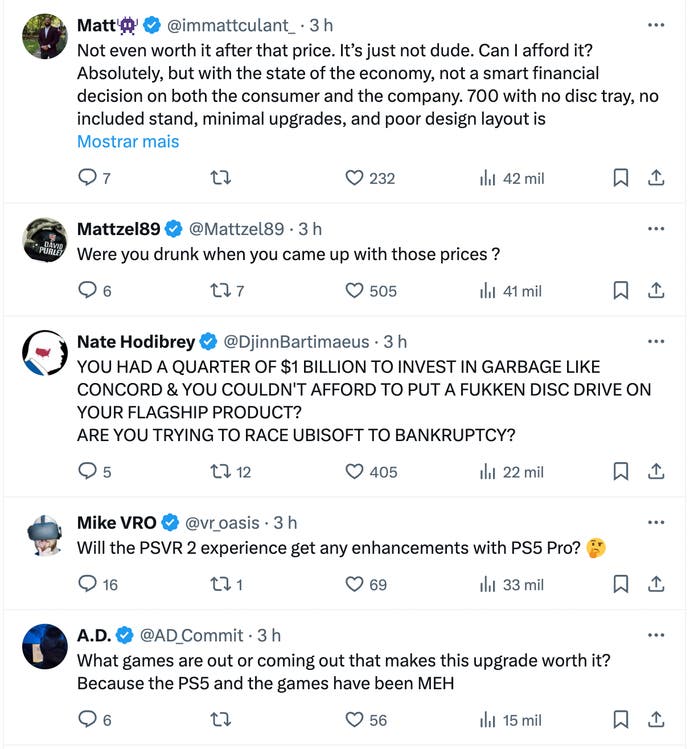This screenshot has width=690, height=749.
Task: Reply to Mike VRO's PSVR 2 tweet
Action: [x=88, y=584]
